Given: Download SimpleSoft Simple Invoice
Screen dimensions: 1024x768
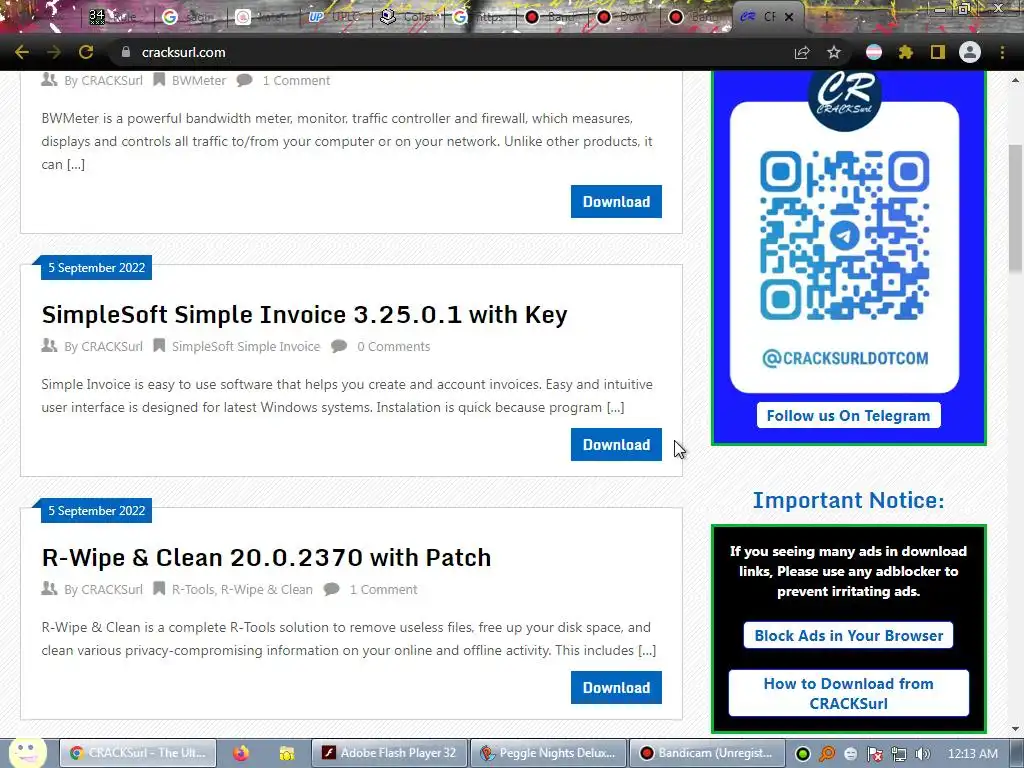Looking at the screenshot, I should pyautogui.click(x=616, y=445).
